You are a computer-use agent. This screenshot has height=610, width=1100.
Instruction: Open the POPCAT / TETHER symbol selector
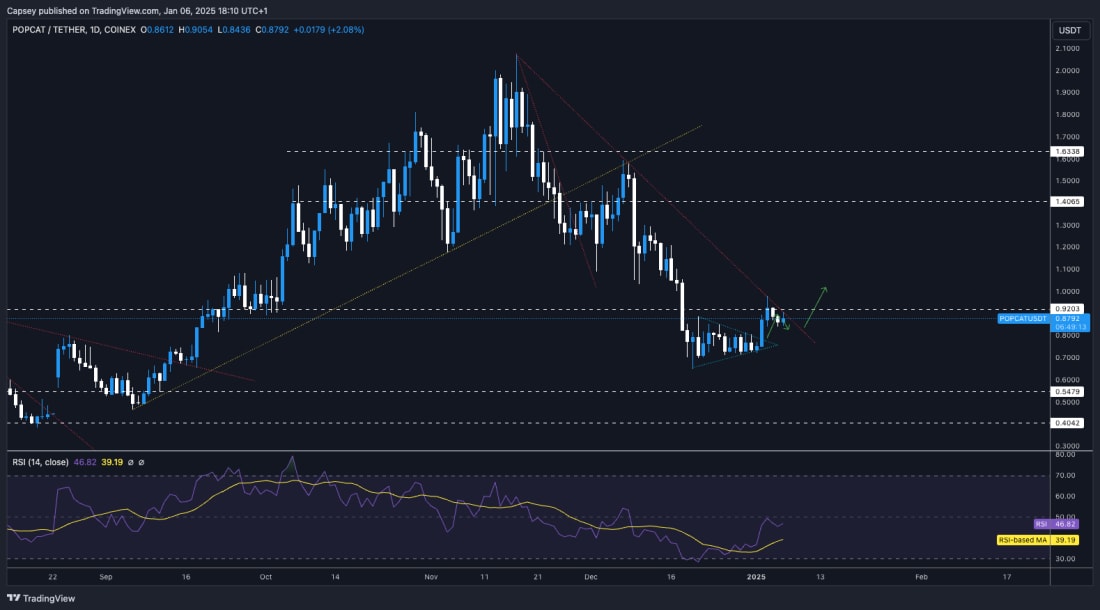click(x=50, y=31)
